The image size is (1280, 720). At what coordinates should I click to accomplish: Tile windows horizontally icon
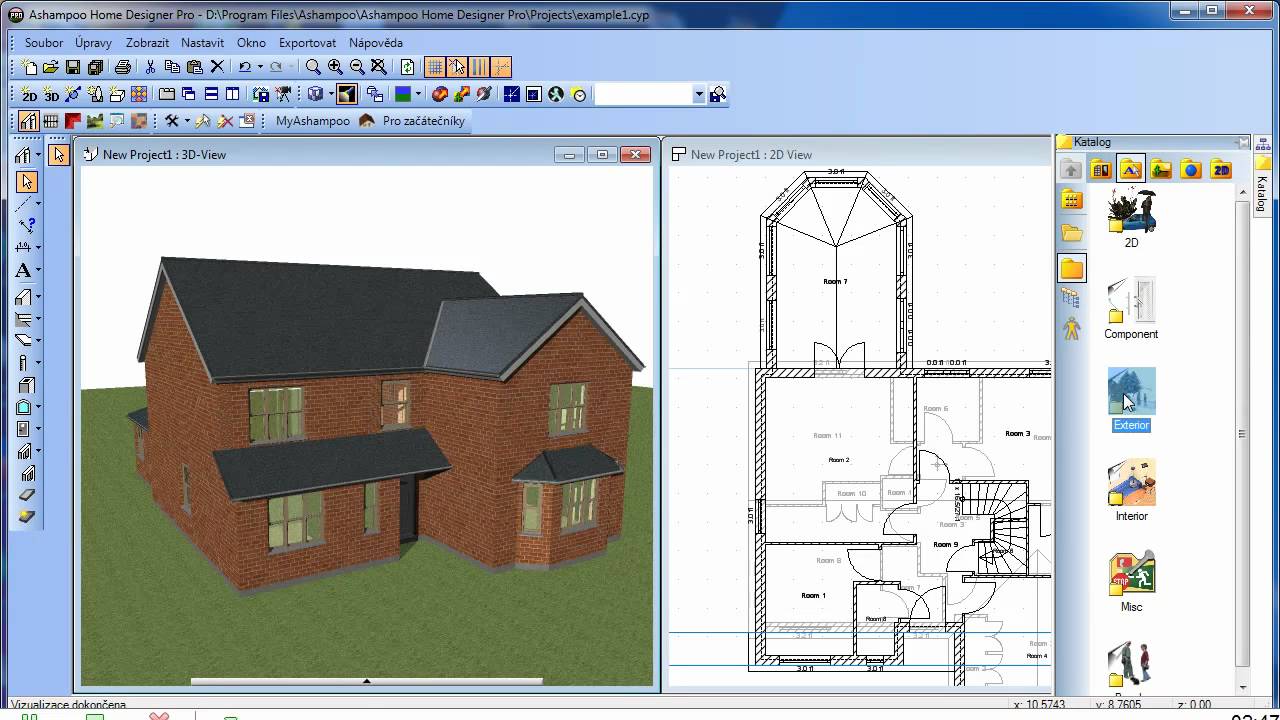pyautogui.click(x=211, y=94)
